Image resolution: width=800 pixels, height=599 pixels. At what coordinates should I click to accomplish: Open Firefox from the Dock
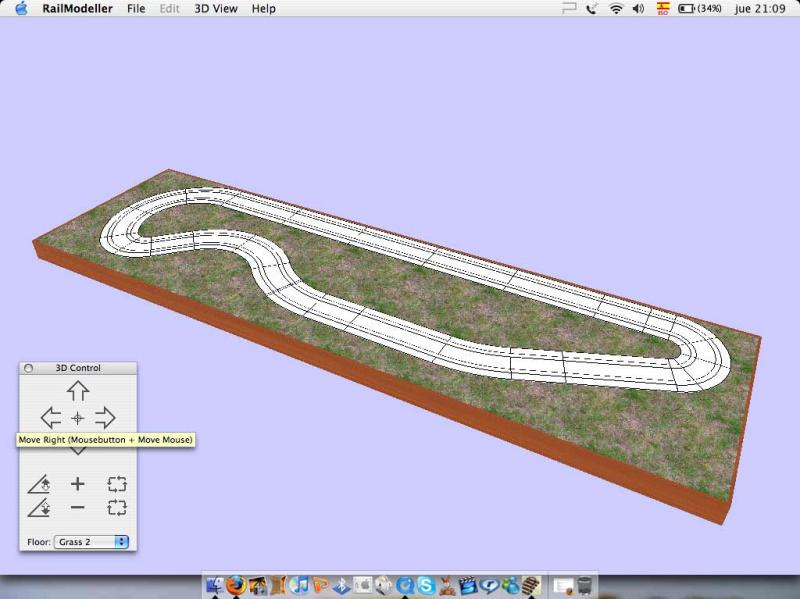(x=236, y=585)
